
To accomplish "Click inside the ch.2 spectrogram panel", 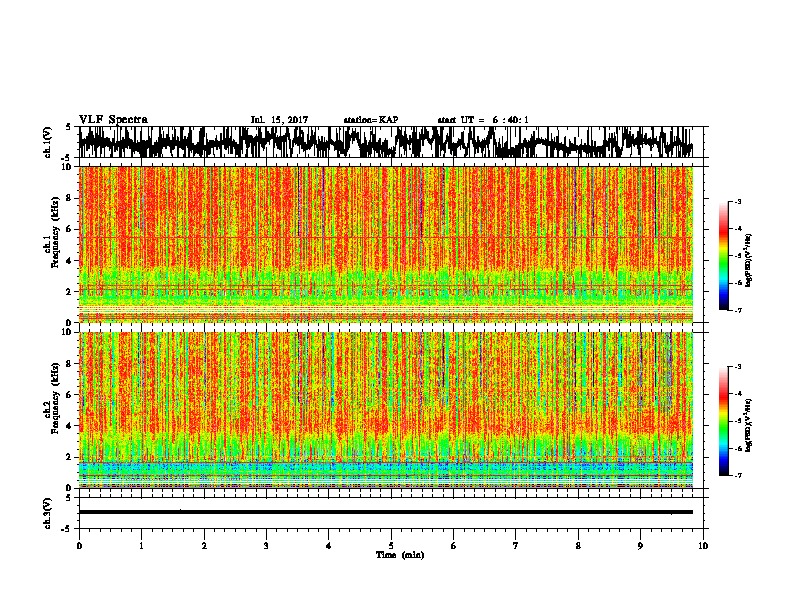I will point(386,410).
